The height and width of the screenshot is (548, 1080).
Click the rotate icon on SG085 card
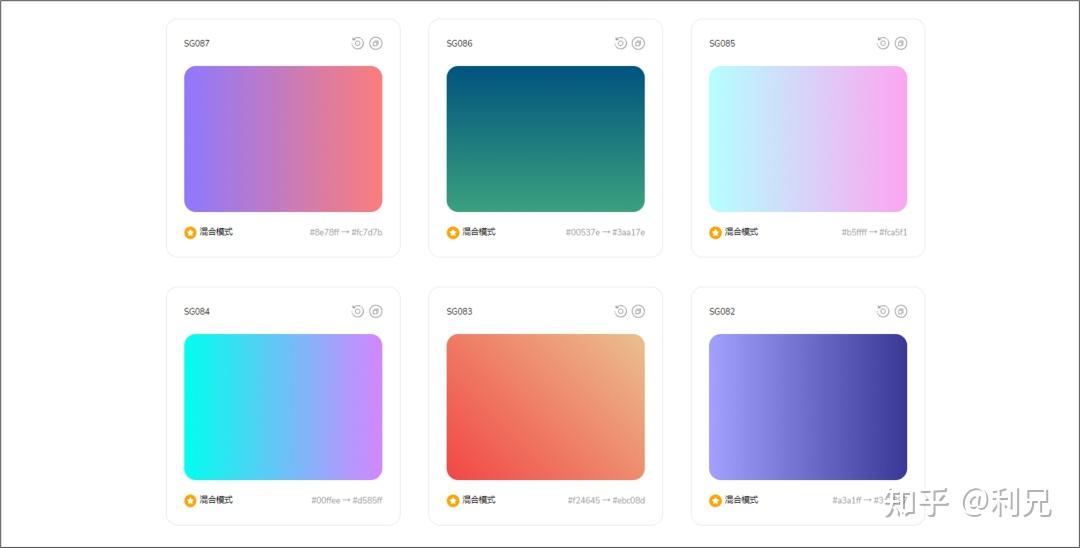(x=883, y=43)
